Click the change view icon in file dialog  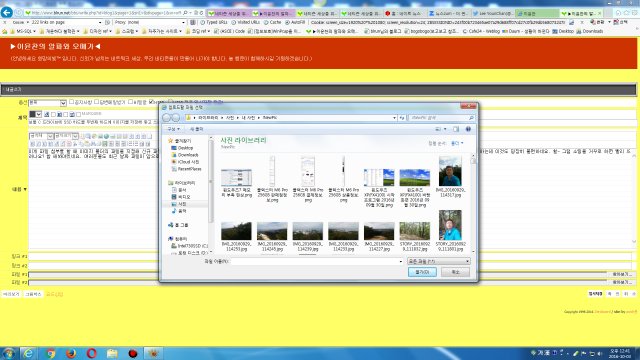coord(438,129)
